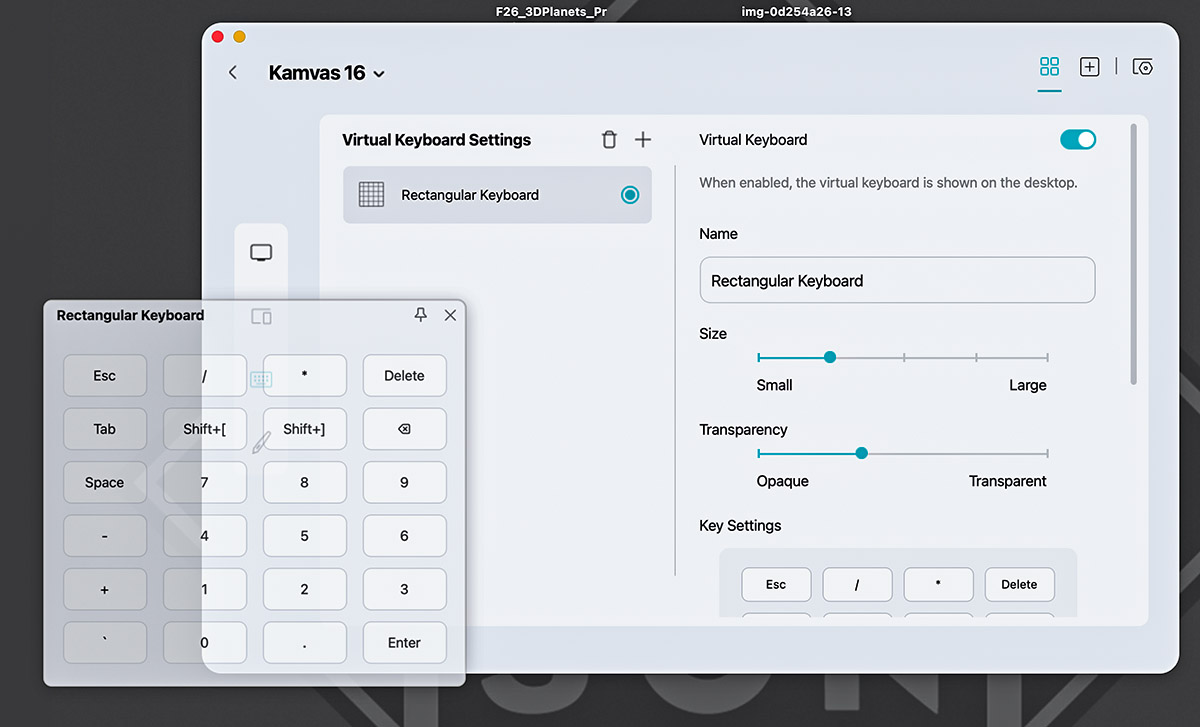The height and width of the screenshot is (727, 1200).
Task: Select the Rectangular Keyboard radio button
Action: 630,195
